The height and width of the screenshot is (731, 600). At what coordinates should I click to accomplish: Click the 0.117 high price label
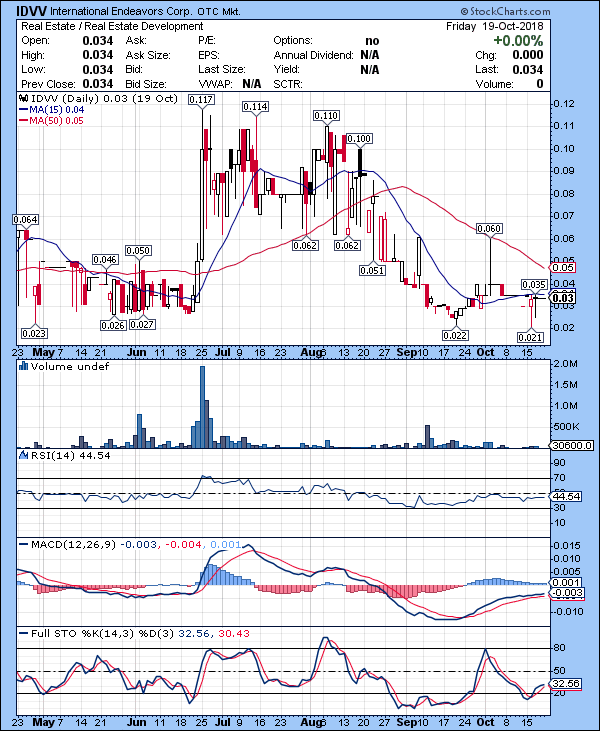pyautogui.click(x=201, y=99)
